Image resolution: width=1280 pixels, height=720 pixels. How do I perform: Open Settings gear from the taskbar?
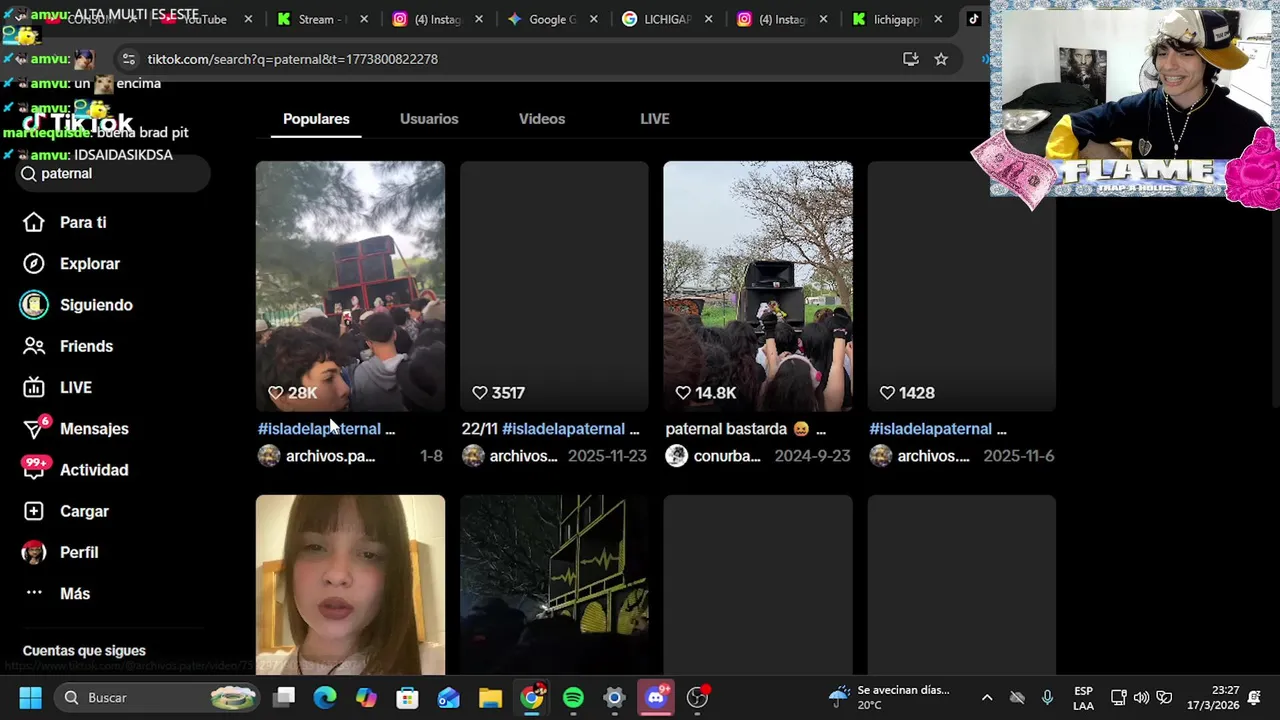click(614, 697)
